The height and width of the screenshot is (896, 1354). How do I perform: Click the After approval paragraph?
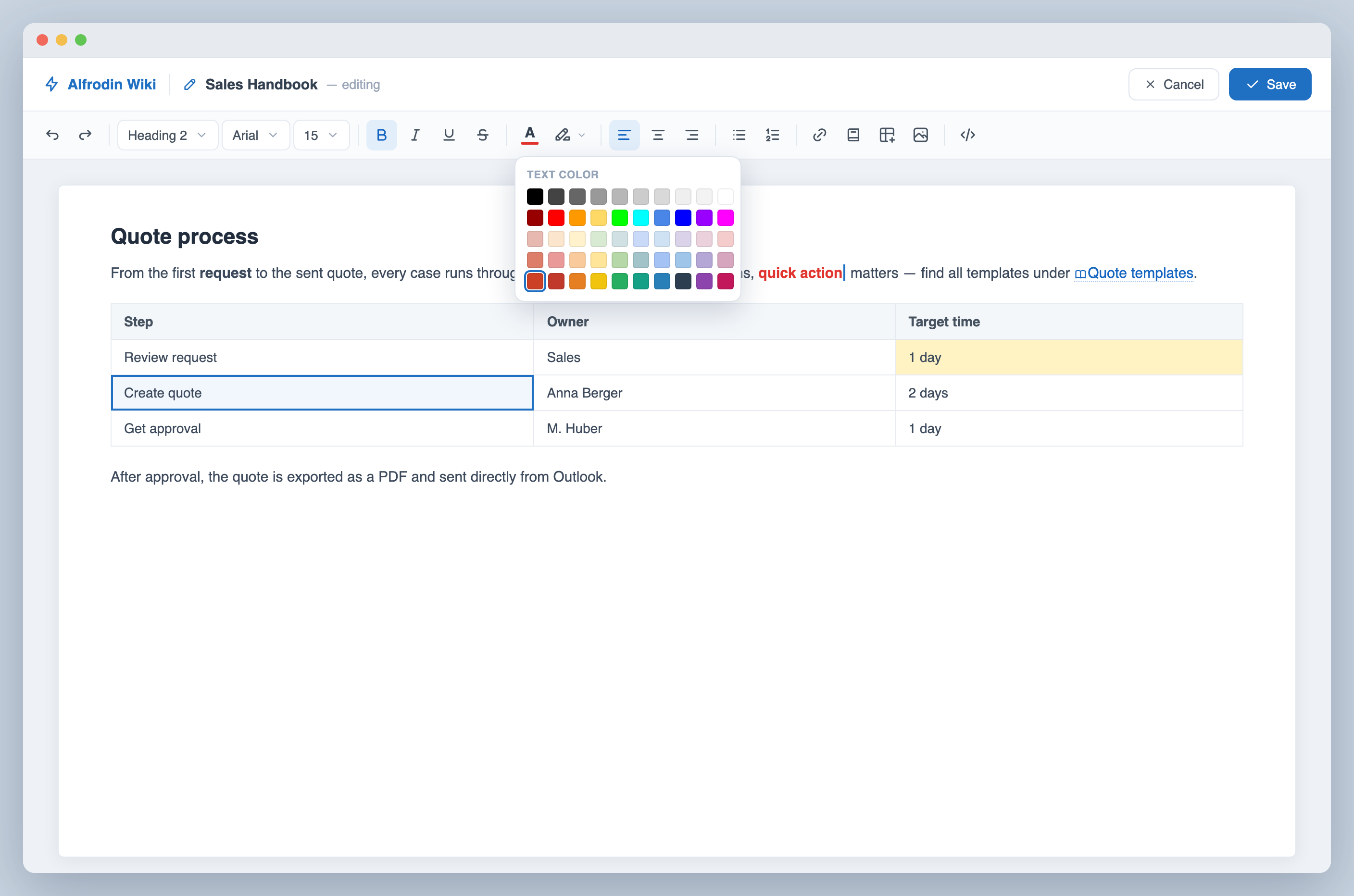click(358, 476)
